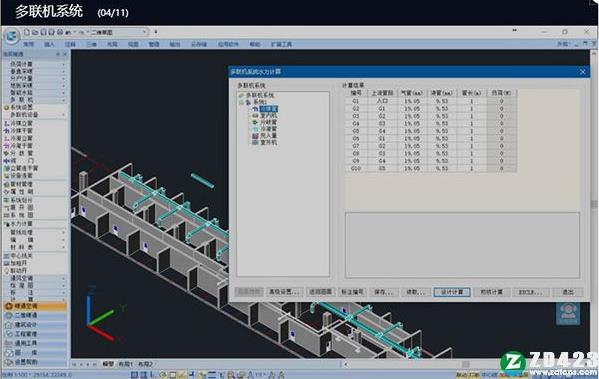Open the 系统设置 sidebar item
The image size is (599, 379).
[18, 107]
